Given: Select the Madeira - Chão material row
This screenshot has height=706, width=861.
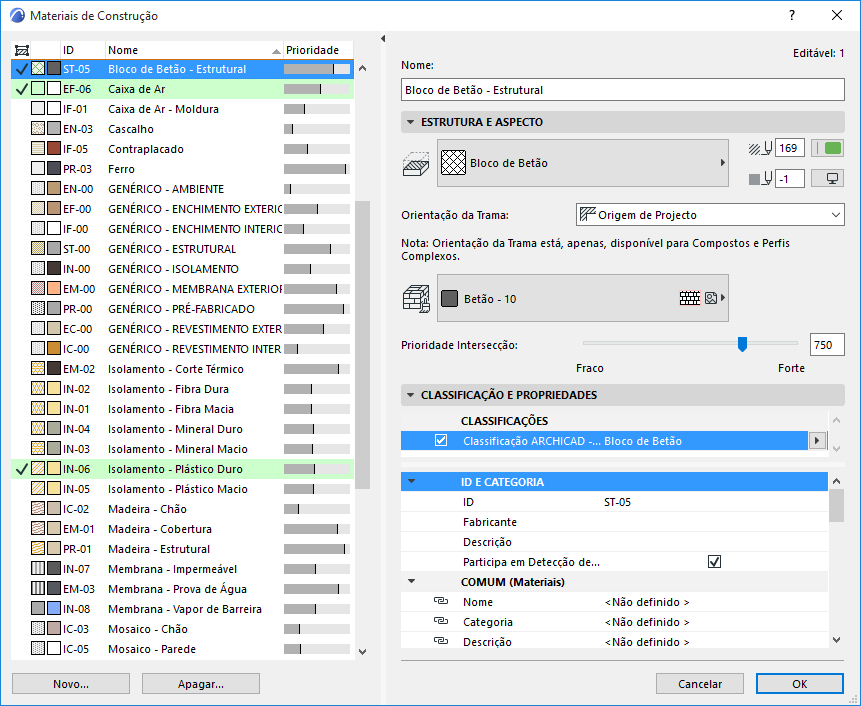Looking at the screenshot, I should [182, 509].
